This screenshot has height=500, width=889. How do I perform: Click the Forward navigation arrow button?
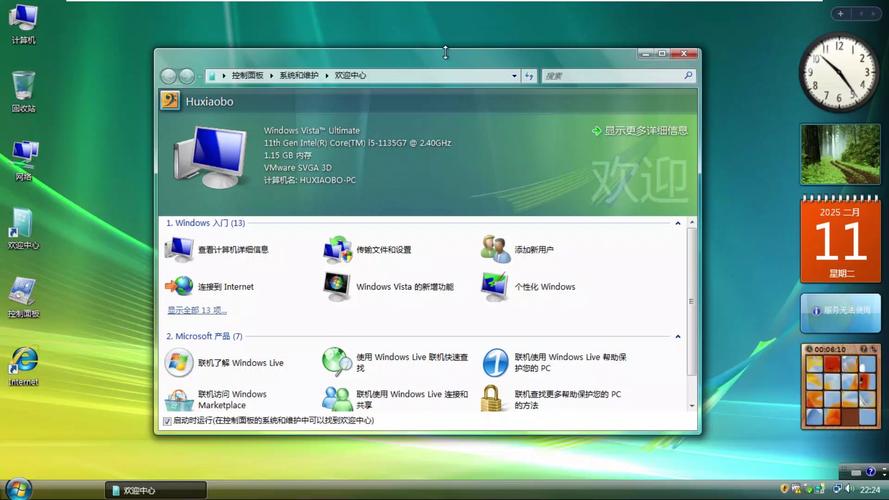(x=187, y=75)
